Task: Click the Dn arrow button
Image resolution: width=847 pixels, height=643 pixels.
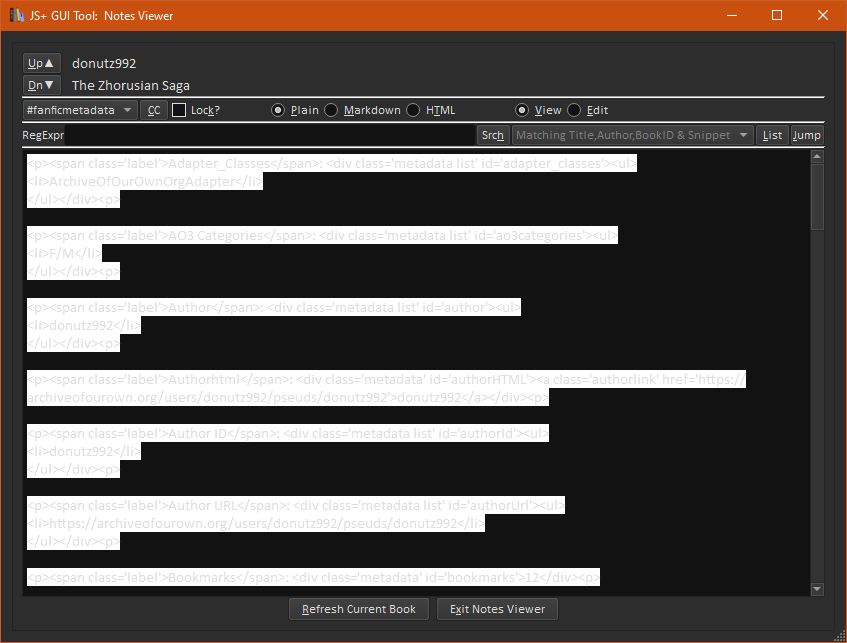Action: click(x=41, y=85)
